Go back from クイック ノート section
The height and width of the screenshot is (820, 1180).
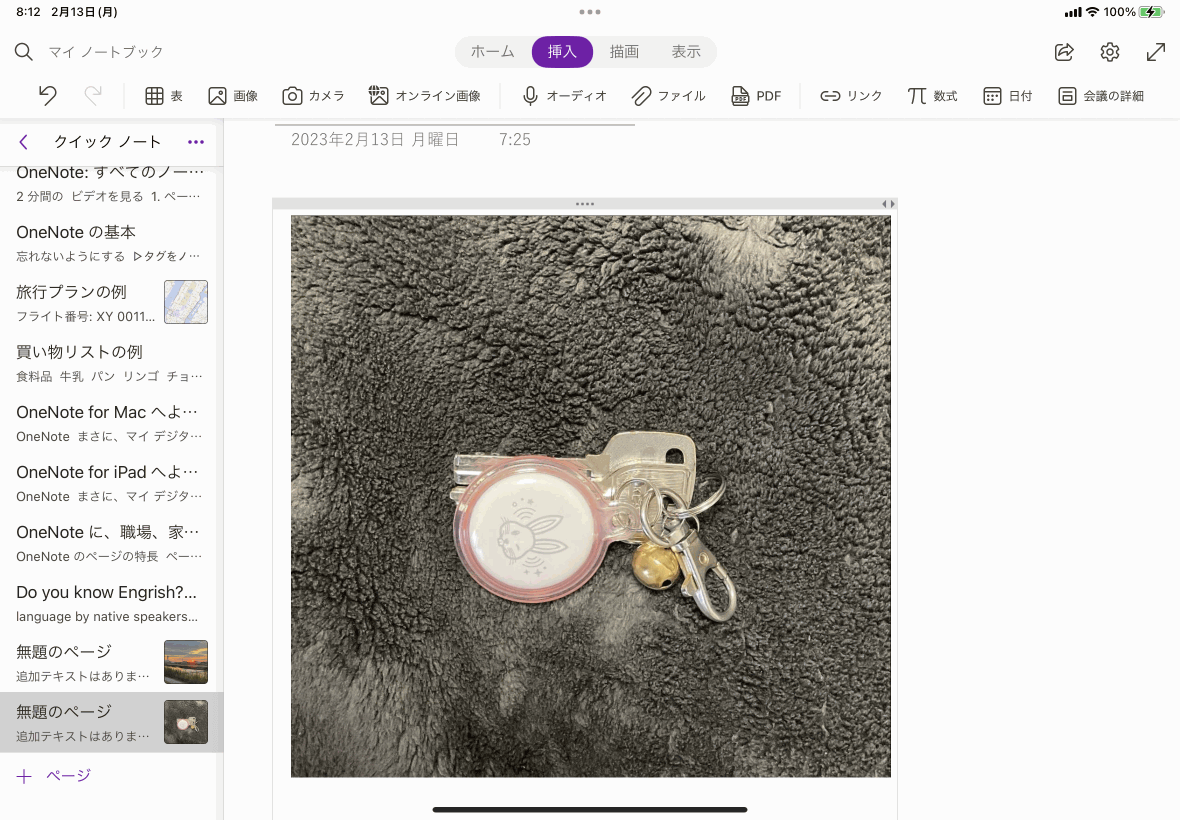(x=24, y=142)
